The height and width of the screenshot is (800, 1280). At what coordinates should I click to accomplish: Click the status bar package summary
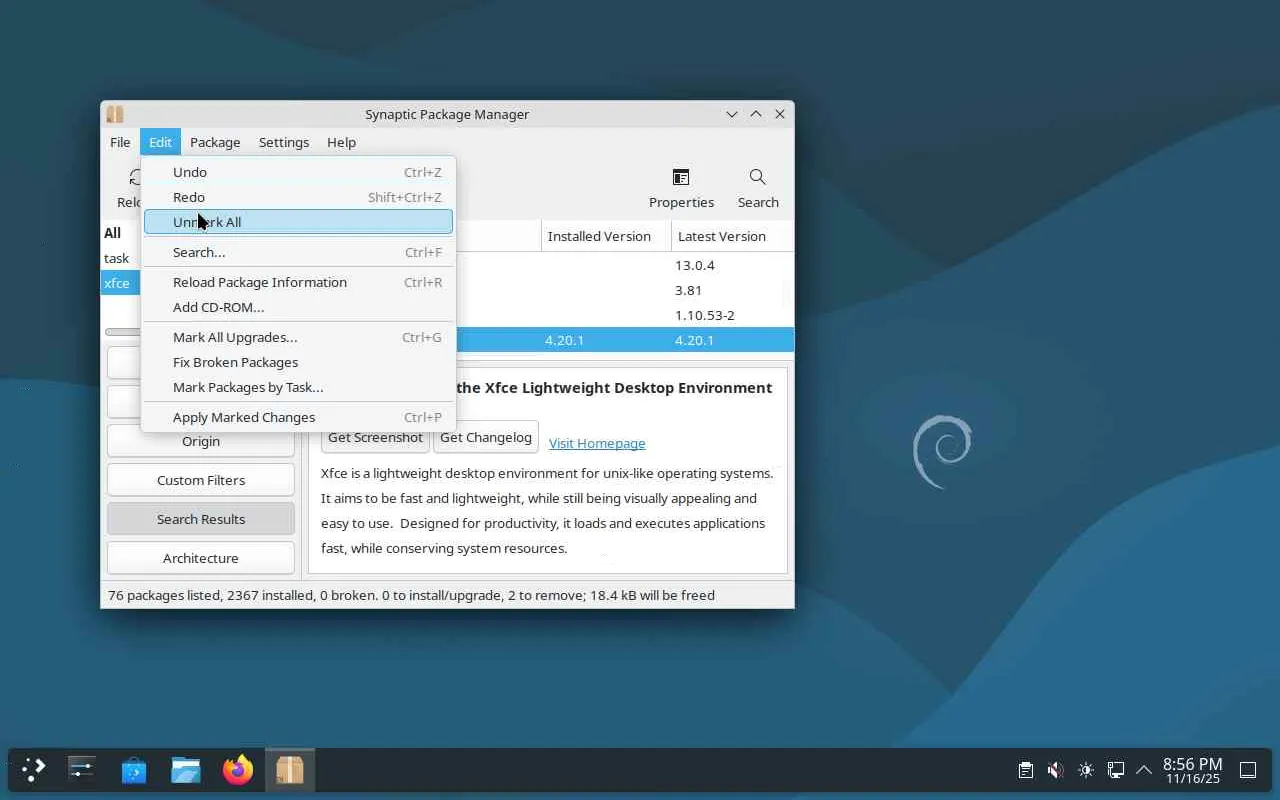(411, 595)
